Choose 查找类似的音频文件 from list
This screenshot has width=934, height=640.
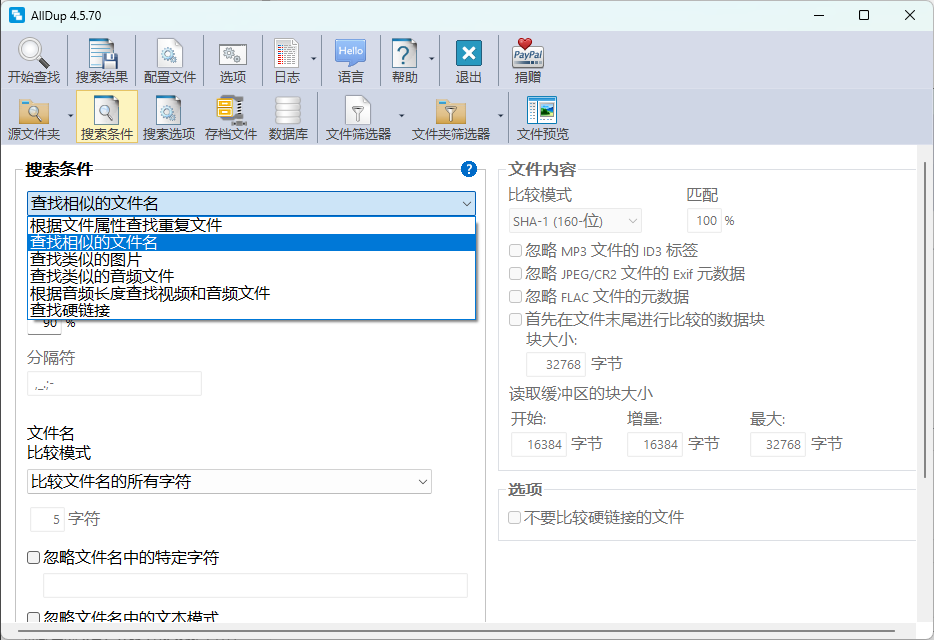[251, 276]
